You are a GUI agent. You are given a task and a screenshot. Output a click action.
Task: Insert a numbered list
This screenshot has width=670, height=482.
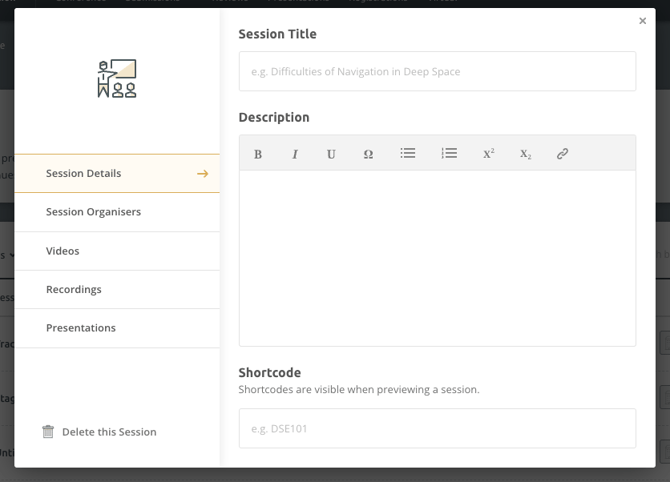coord(449,153)
